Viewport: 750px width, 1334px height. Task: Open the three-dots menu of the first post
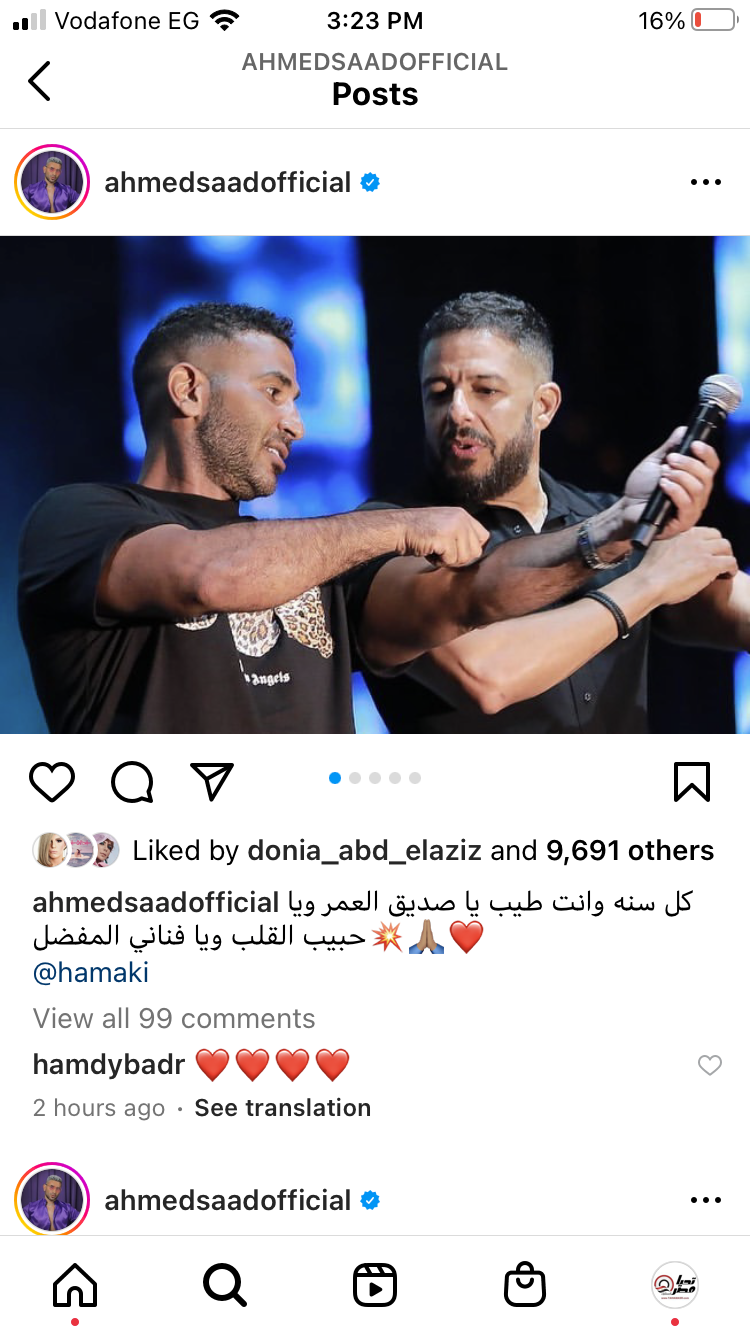[706, 183]
